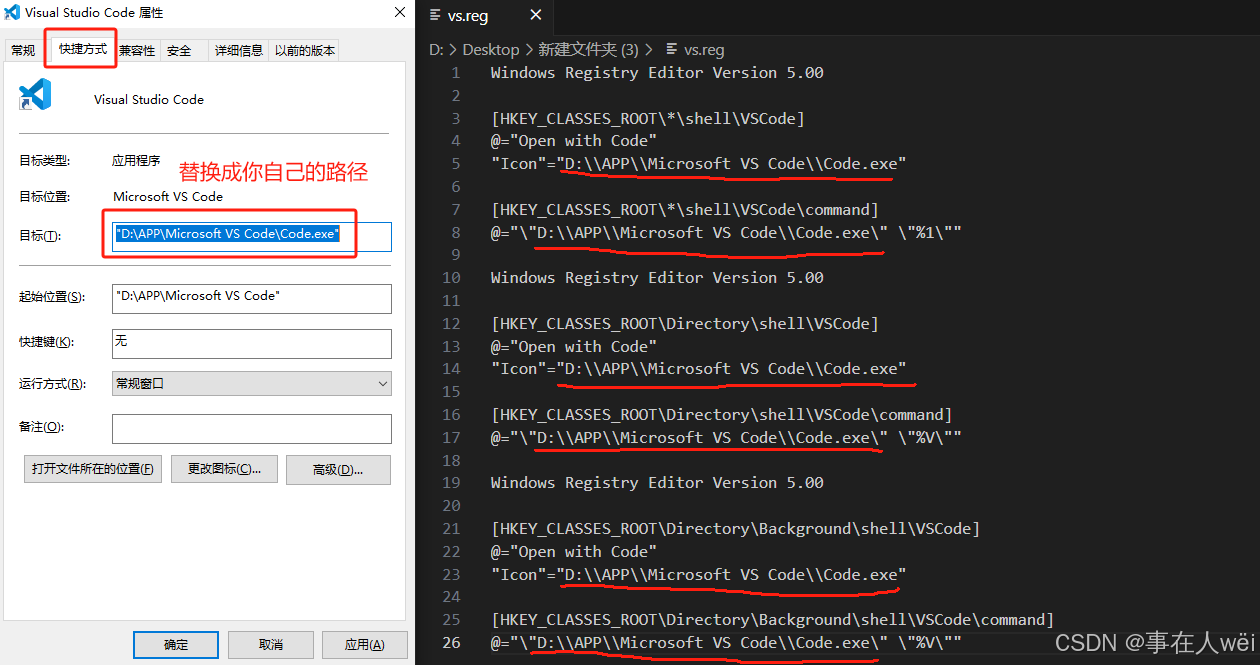Switch to the 以前的版本 tab
1260x665 pixels.
click(x=304, y=50)
